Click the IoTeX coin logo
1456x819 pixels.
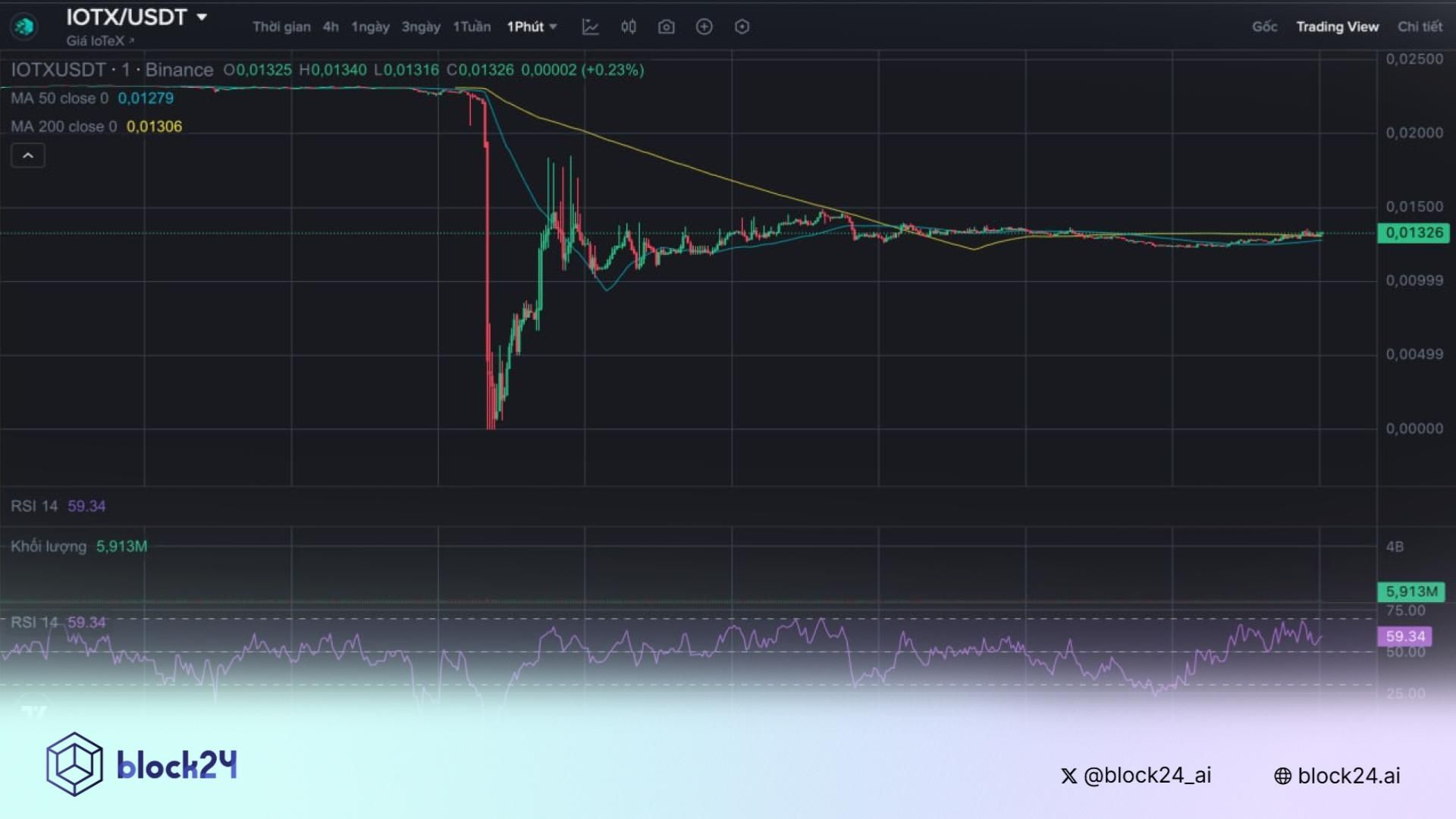(x=25, y=25)
